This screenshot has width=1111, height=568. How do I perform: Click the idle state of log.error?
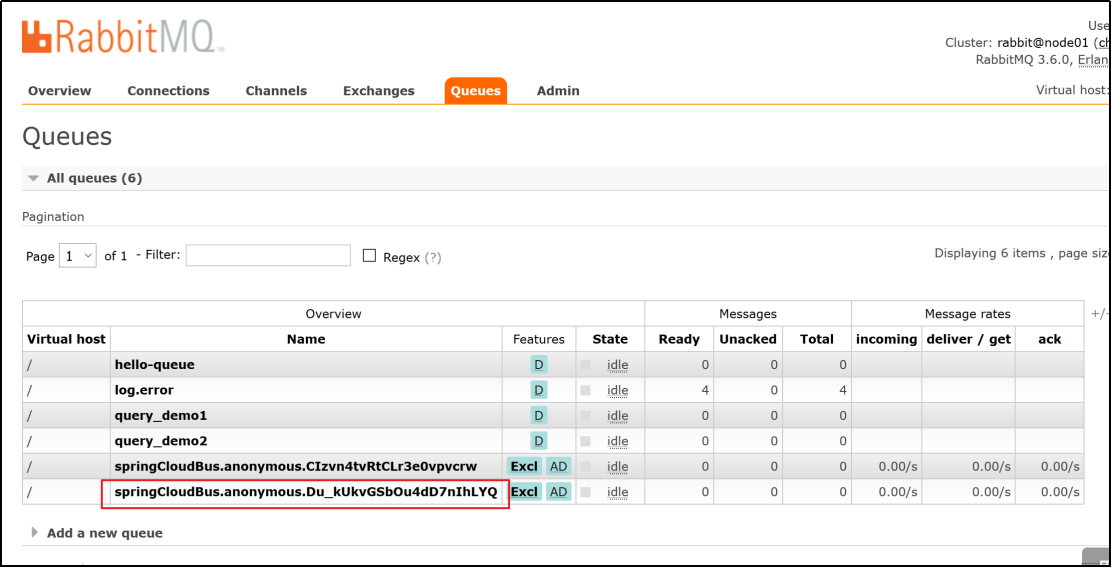pos(617,390)
